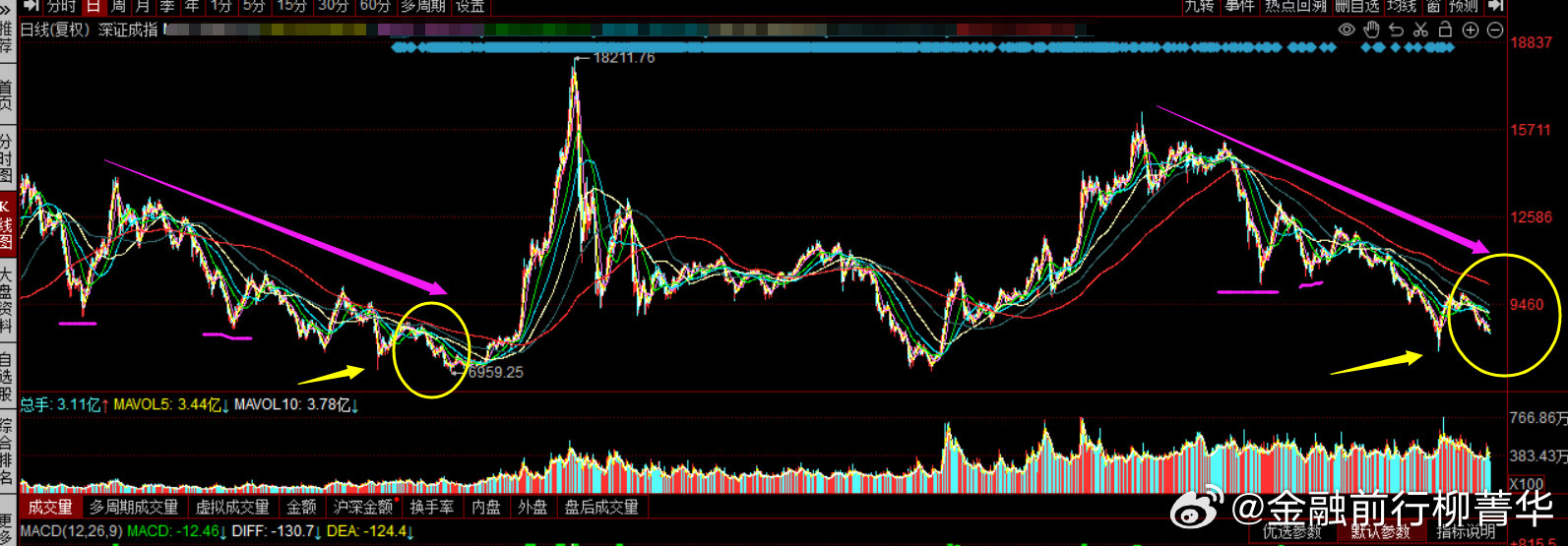Screen dimensions: 1568x546
Task: Click the 大盘资料 sidebar item
Action: tap(7, 301)
